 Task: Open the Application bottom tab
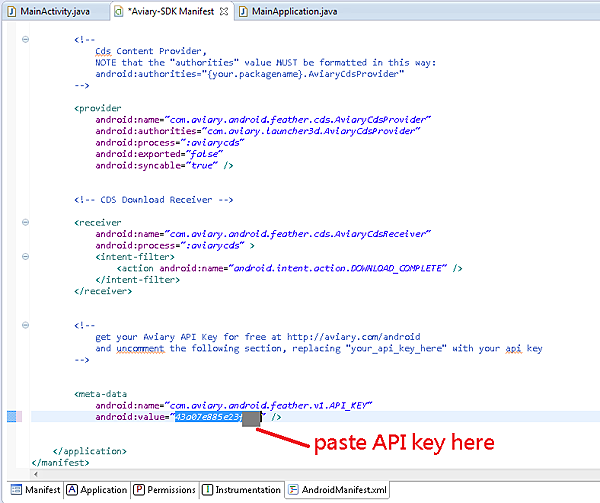point(97,490)
